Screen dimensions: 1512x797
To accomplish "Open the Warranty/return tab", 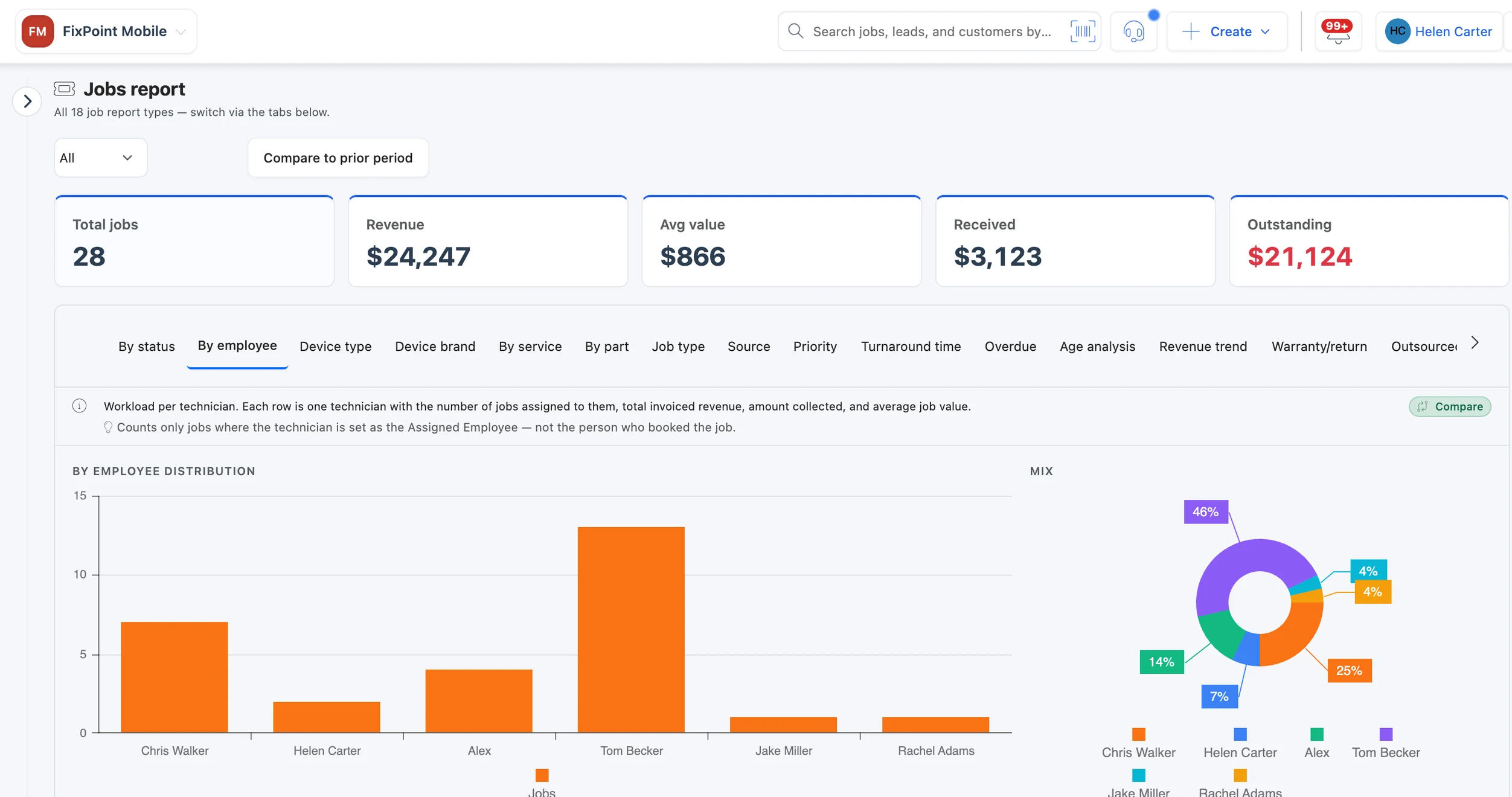I will click(1319, 347).
